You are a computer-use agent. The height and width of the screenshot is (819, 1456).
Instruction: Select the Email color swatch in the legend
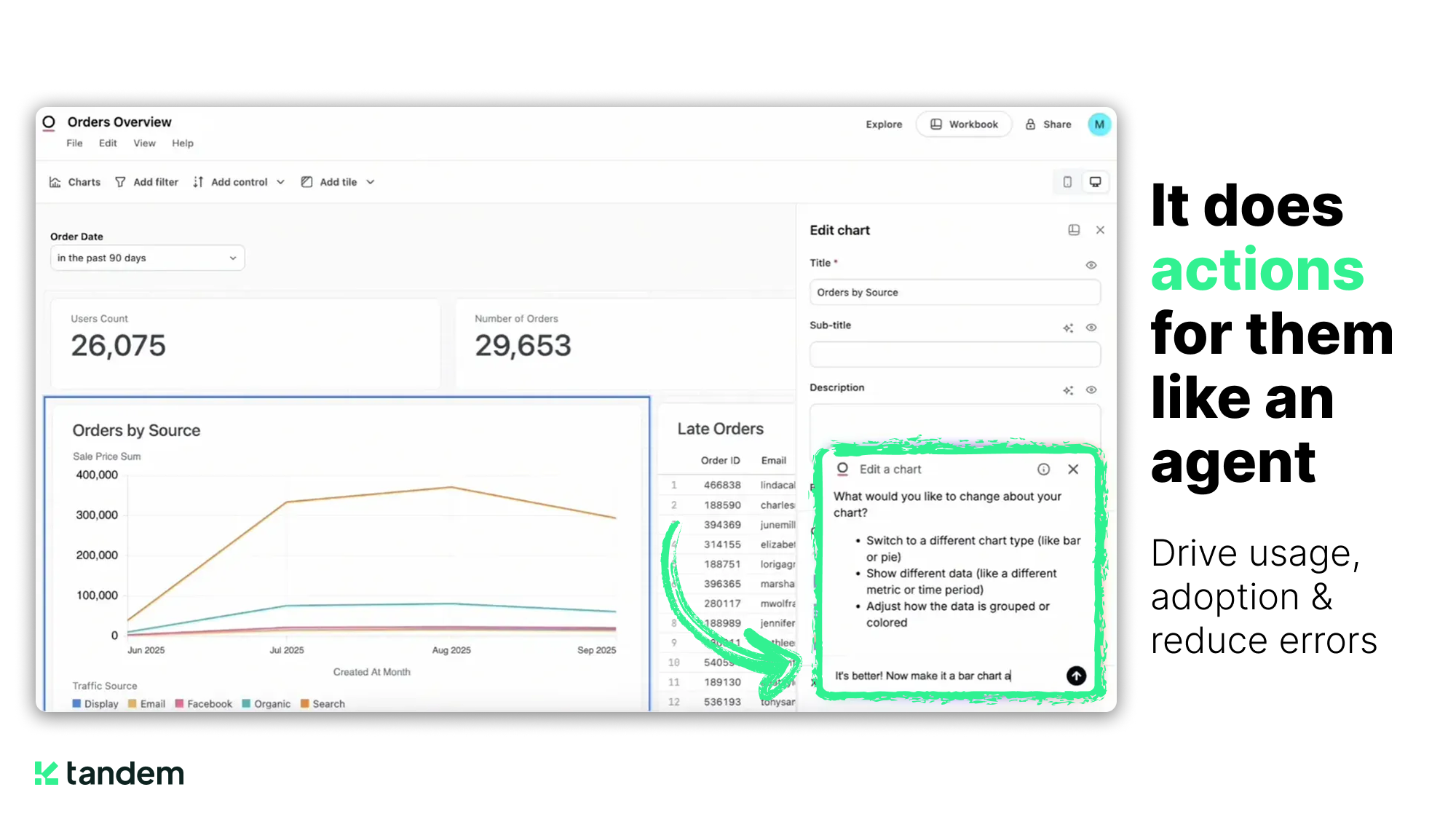point(131,703)
